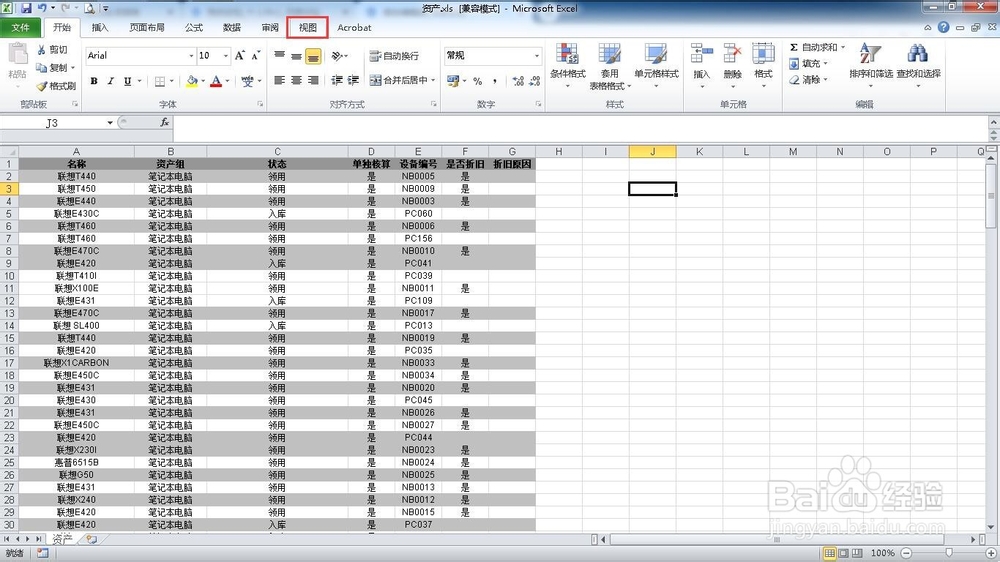Switch to the 插入 Insert tab
The image size is (1000, 562).
pyautogui.click(x=100, y=27)
